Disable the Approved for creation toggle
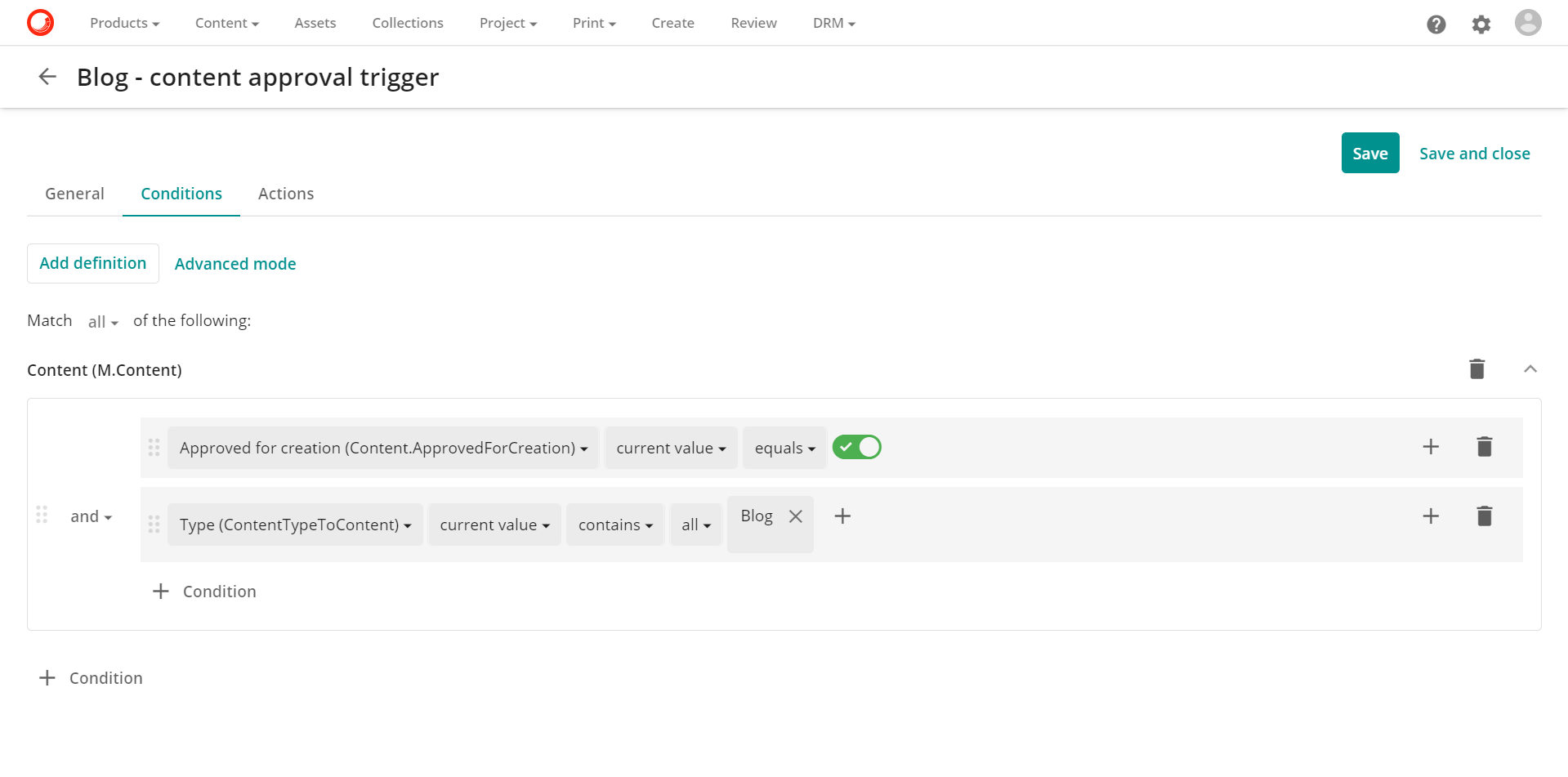 tap(856, 447)
